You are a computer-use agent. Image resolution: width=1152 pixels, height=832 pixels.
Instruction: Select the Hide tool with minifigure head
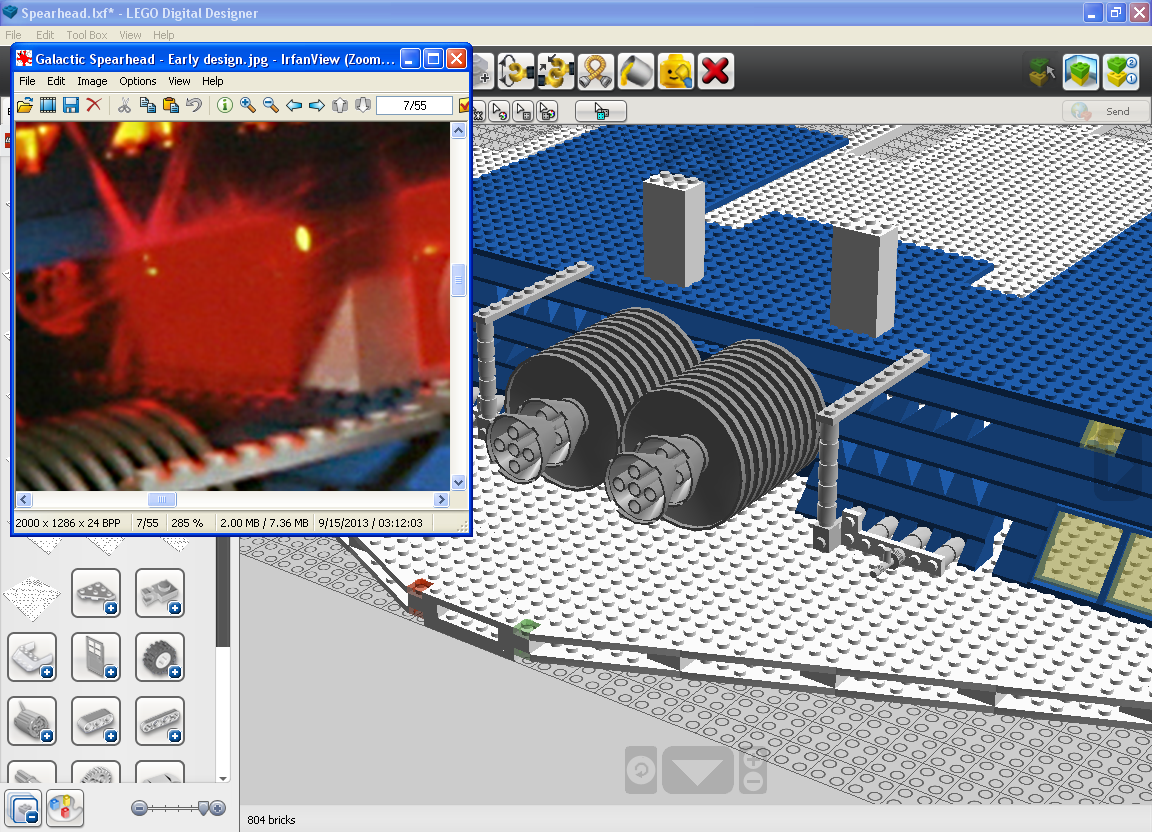pyautogui.click(x=676, y=71)
